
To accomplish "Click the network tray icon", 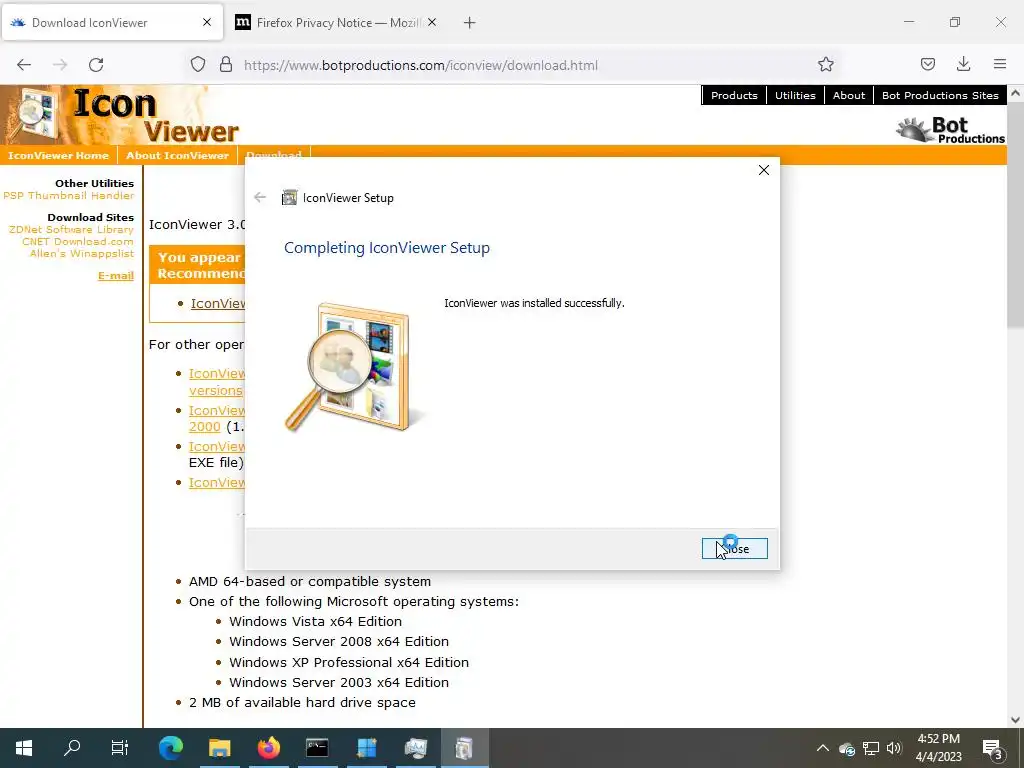I will click(x=871, y=748).
